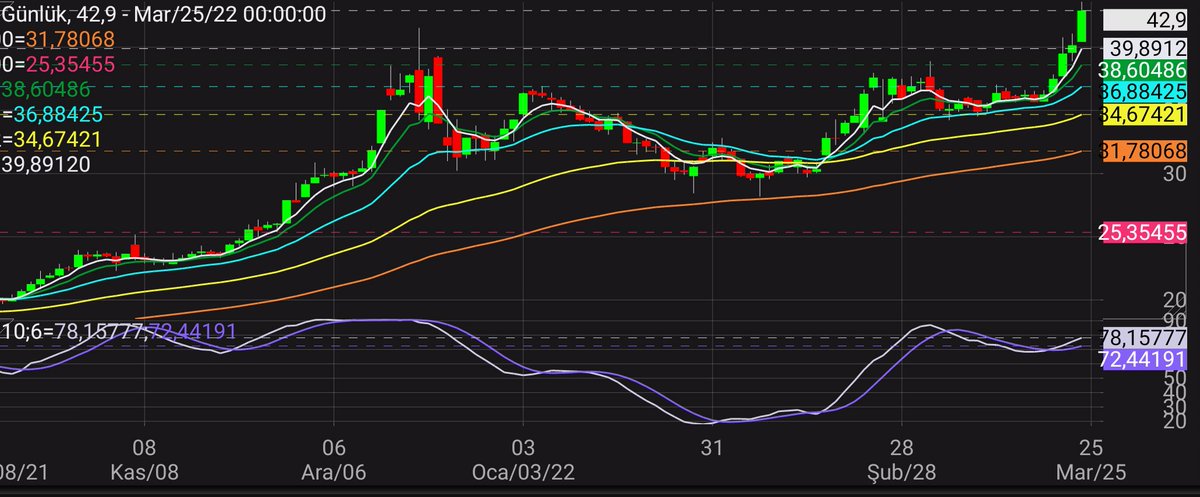Click the yellow 34,67421 price-axis tag
1200x497 pixels.
[1143, 115]
